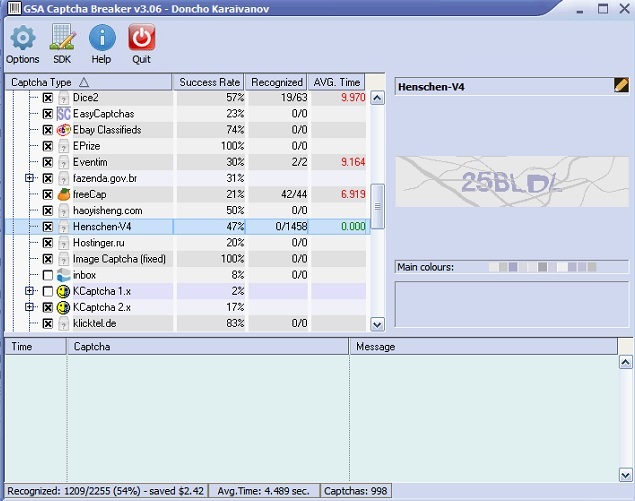Click the Recognized 1209/2255 status bar entry

click(x=106, y=491)
